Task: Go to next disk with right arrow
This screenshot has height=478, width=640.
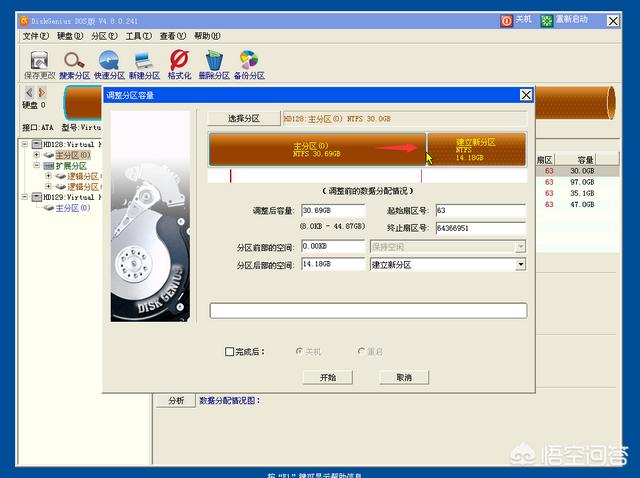Action: [41, 92]
